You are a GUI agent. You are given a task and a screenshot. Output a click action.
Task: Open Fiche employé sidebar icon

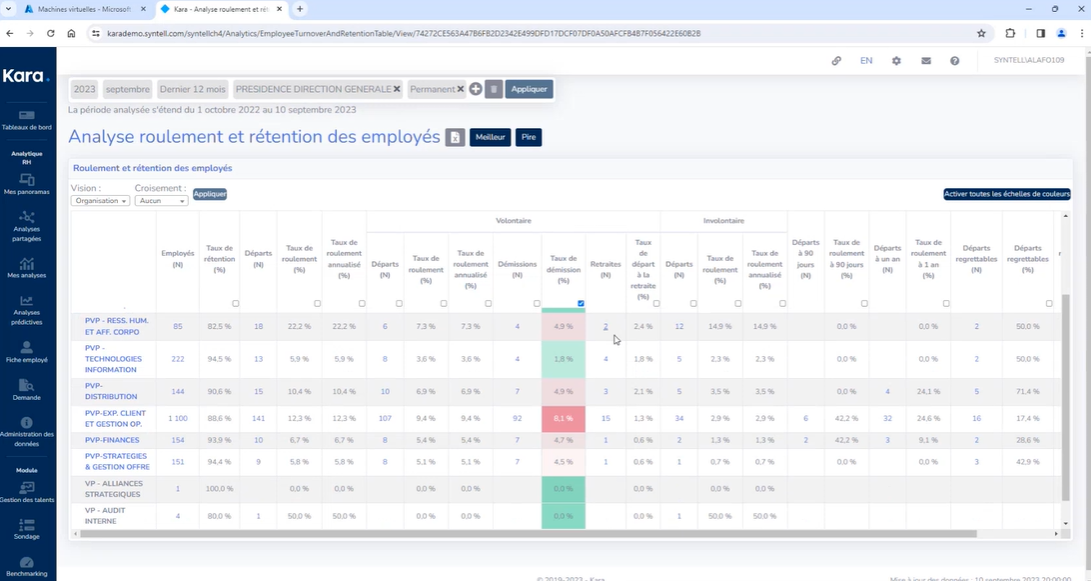(x=26, y=352)
